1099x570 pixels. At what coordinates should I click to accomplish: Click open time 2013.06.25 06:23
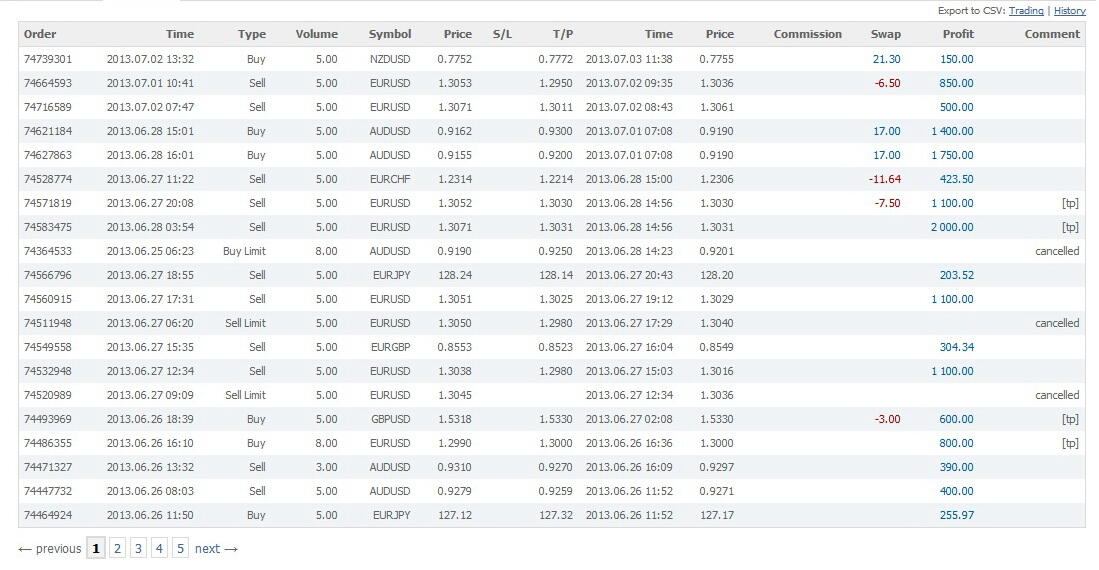point(150,251)
